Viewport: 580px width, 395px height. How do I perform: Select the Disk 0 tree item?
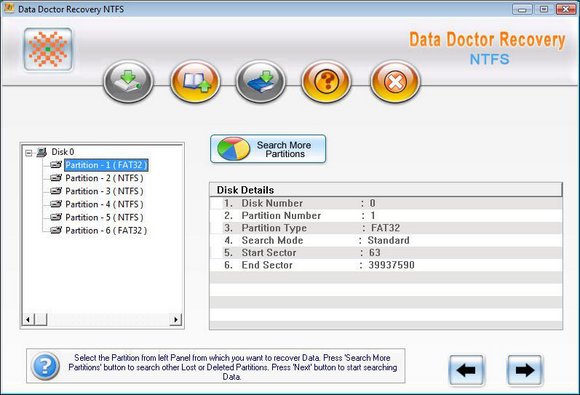pos(63,152)
